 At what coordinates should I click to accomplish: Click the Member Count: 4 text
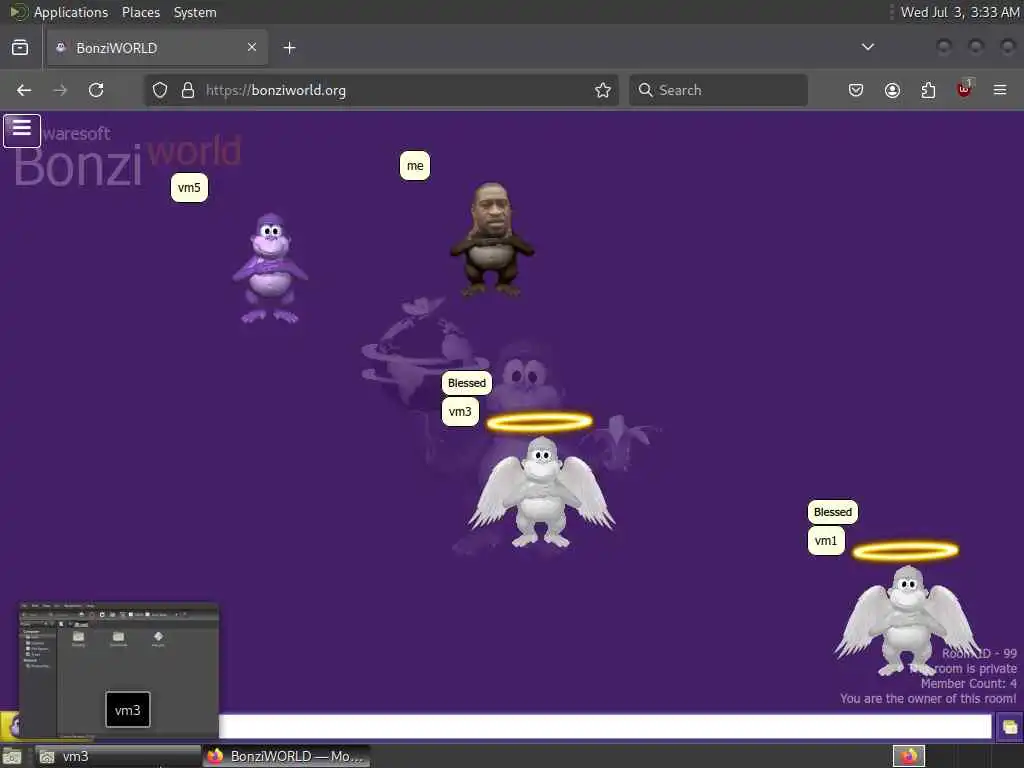(x=968, y=684)
